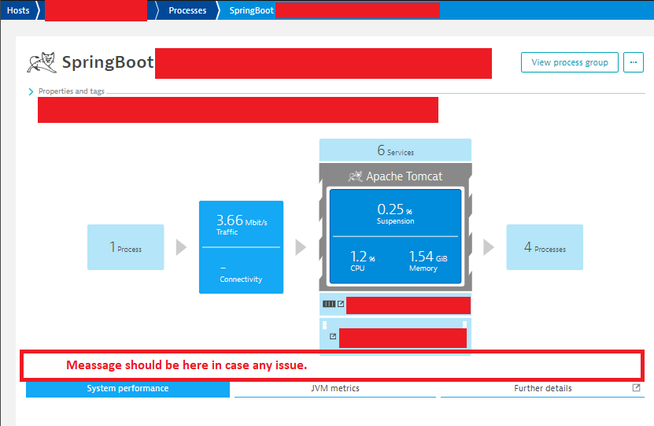Open external link icon in lower light-blue box
Screen dimensions: 654x426
tap(333, 336)
